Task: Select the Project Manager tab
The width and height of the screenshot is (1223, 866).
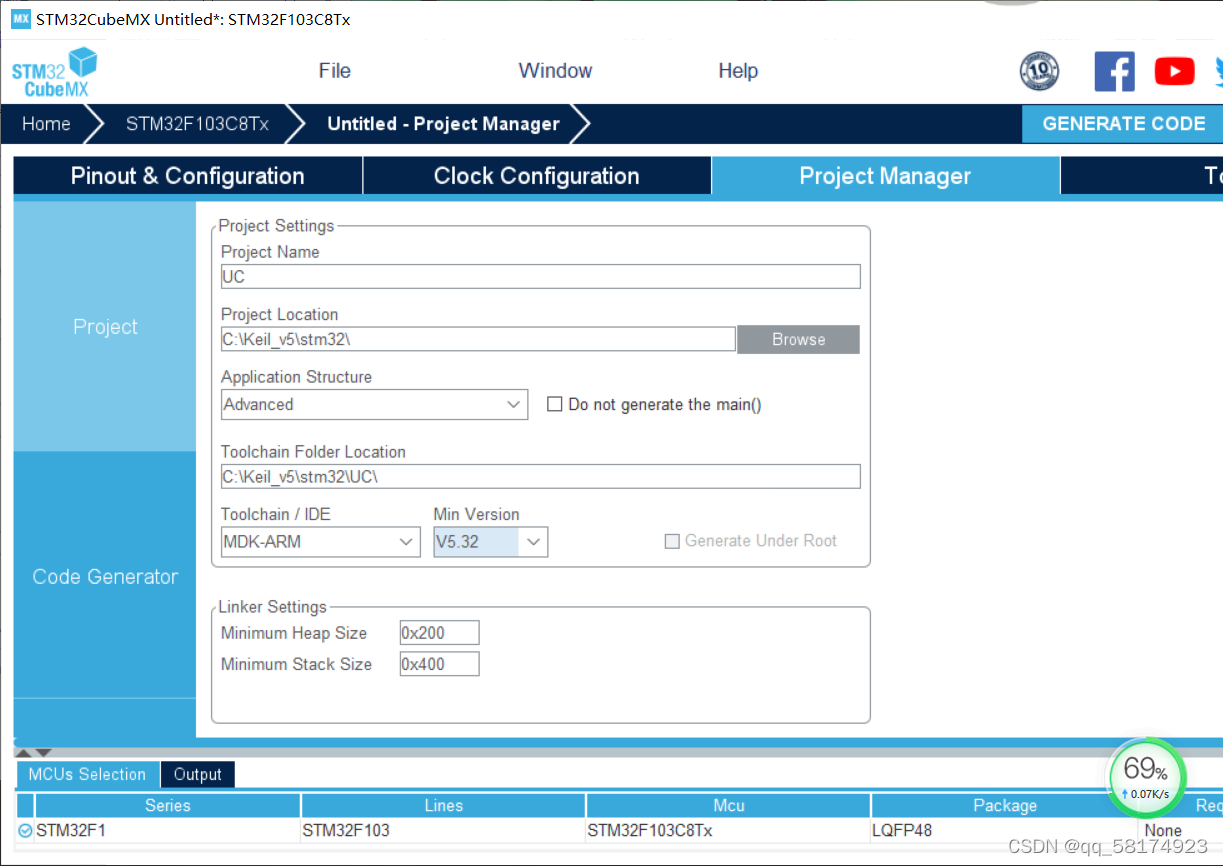Action: pos(885,176)
